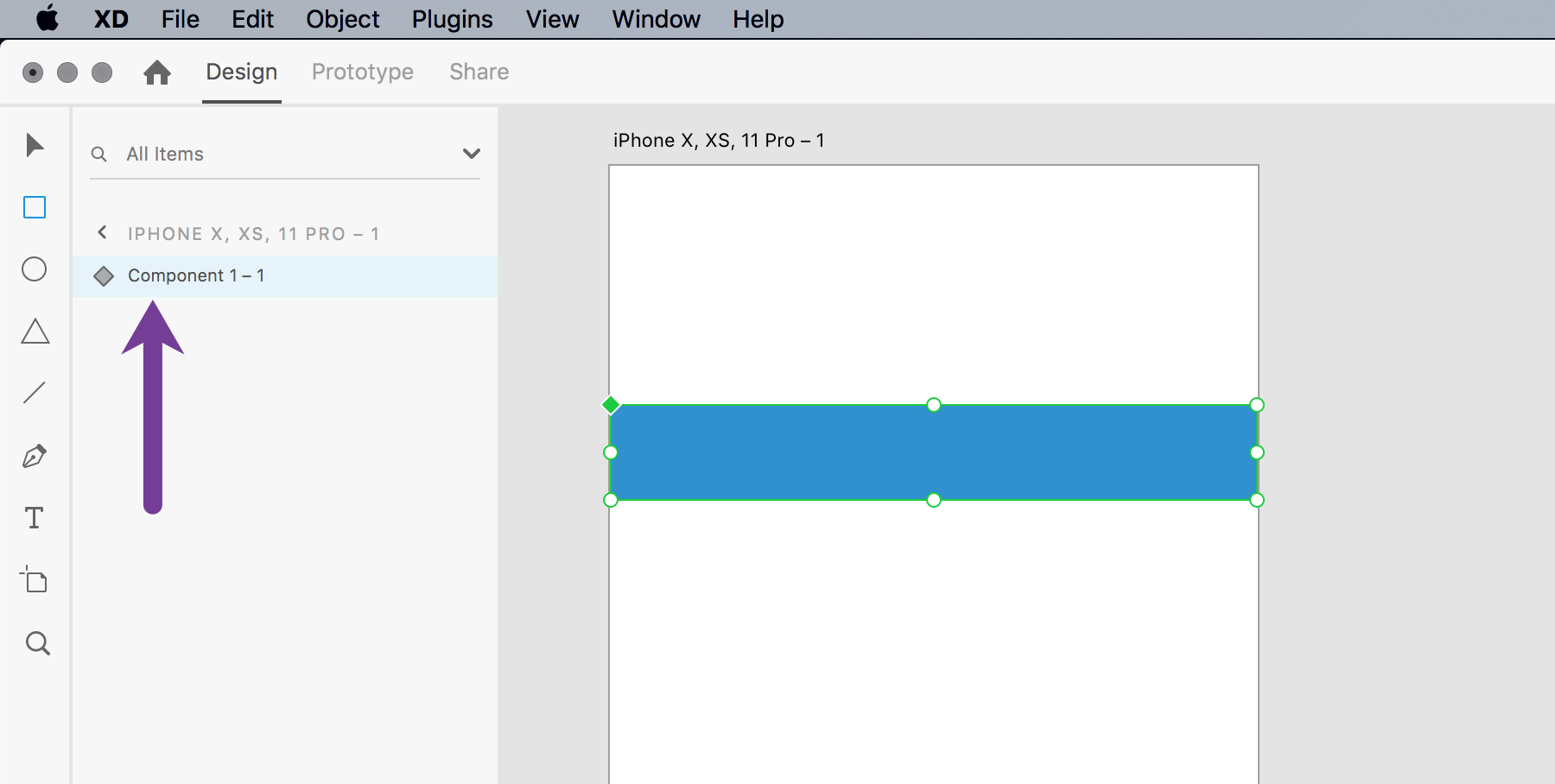
Task: Open the All Items filter dropdown
Action: point(472,154)
